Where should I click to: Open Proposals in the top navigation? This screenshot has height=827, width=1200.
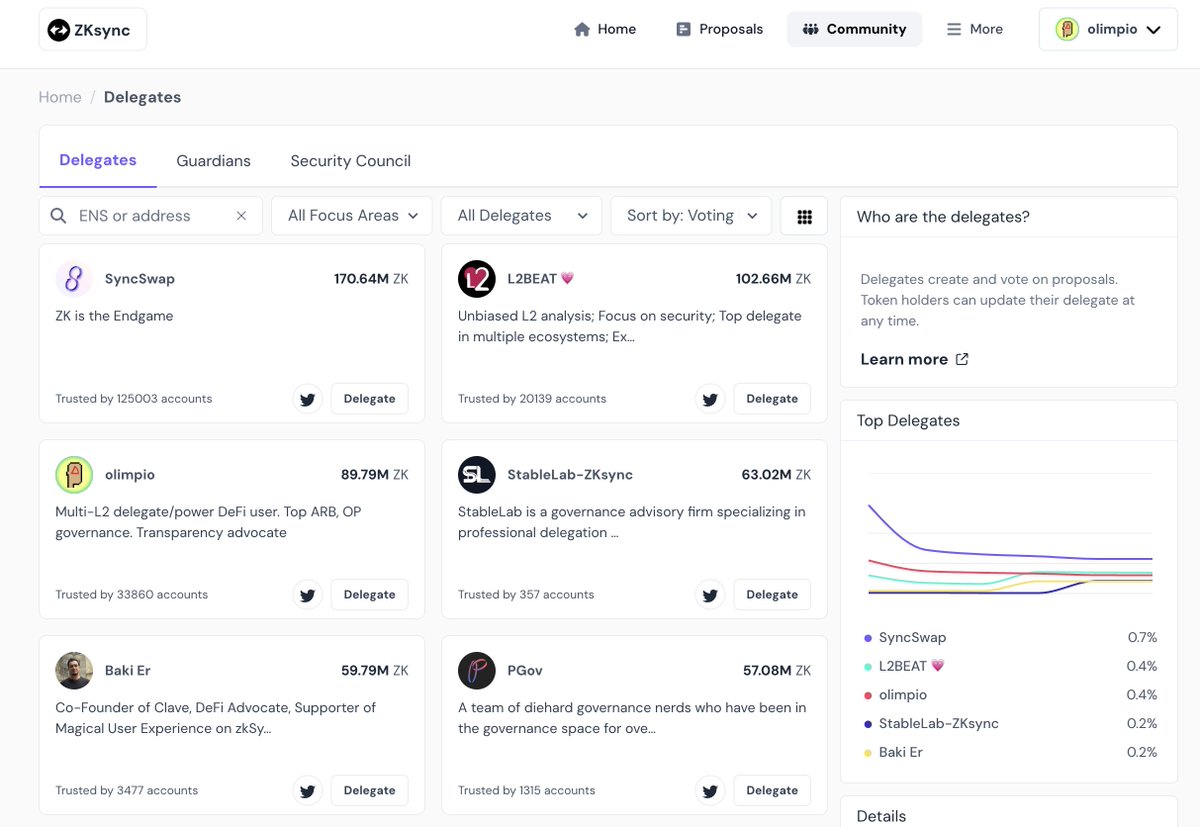tap(719, 30)
